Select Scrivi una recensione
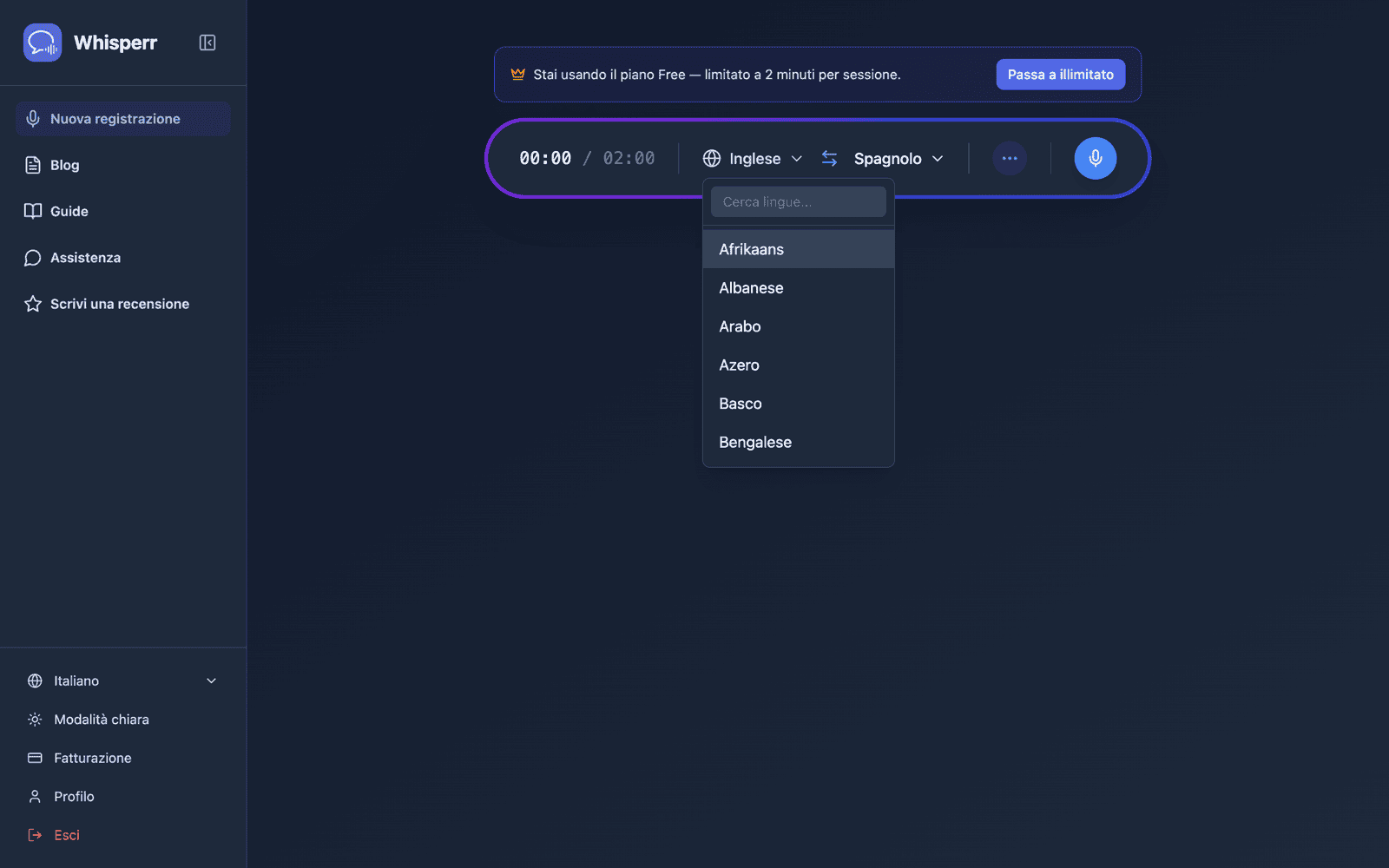This screenshot has height=868, width=1389. (x=122, y=304)
